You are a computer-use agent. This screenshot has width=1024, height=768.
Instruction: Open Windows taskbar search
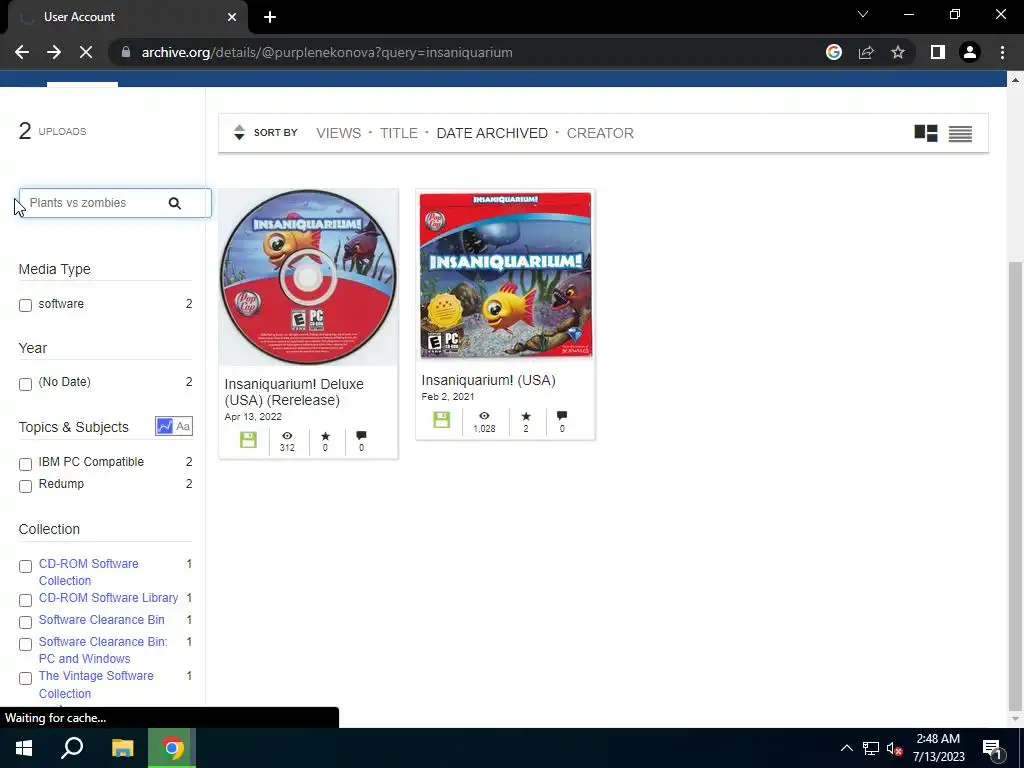(72, 748)
